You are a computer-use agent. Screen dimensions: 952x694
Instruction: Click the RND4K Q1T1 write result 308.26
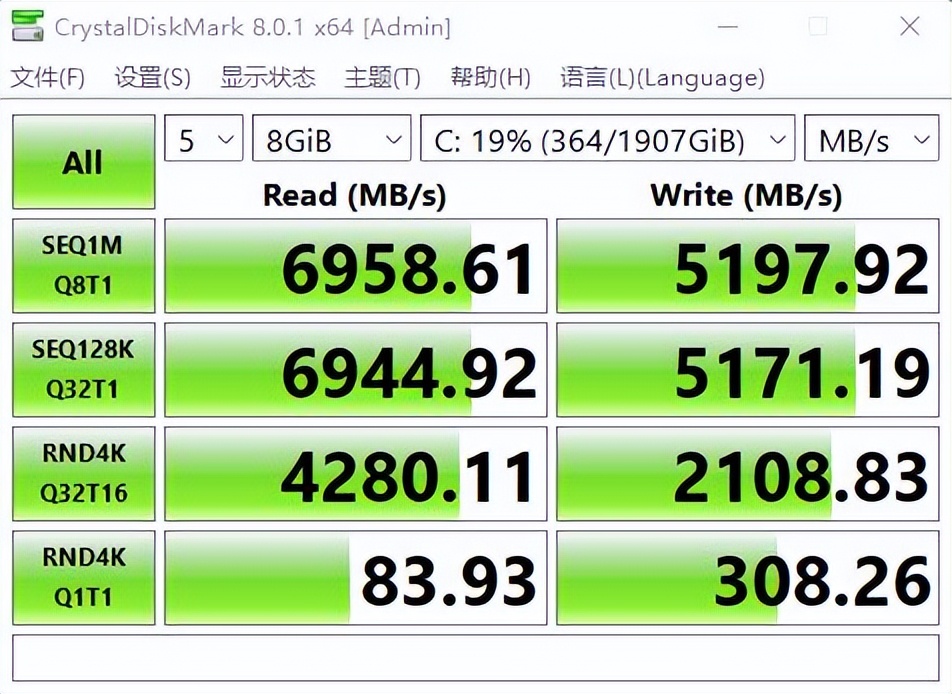coord(748,578)
